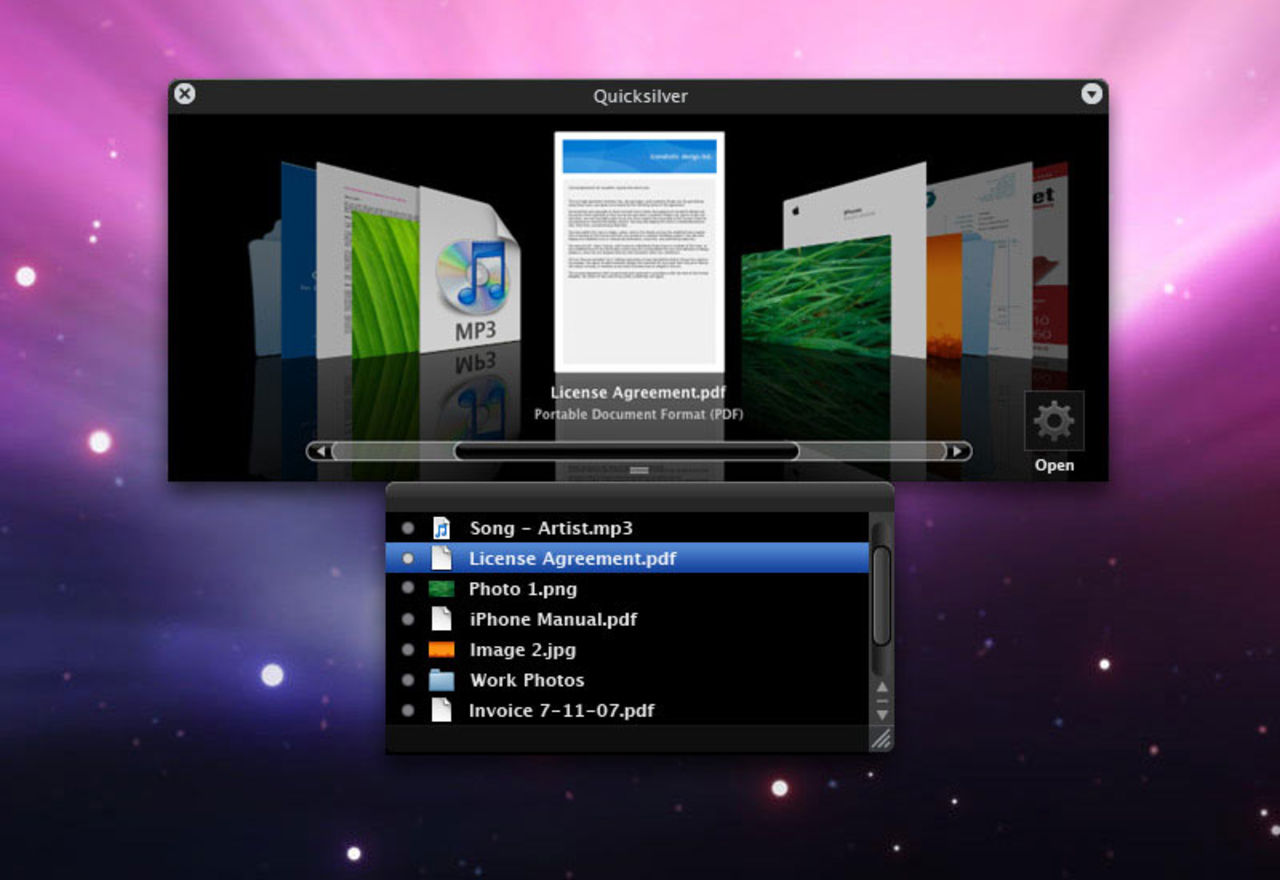
Task: Select the Invoice 7-11-07.pdf list entry
Action: 561,711
